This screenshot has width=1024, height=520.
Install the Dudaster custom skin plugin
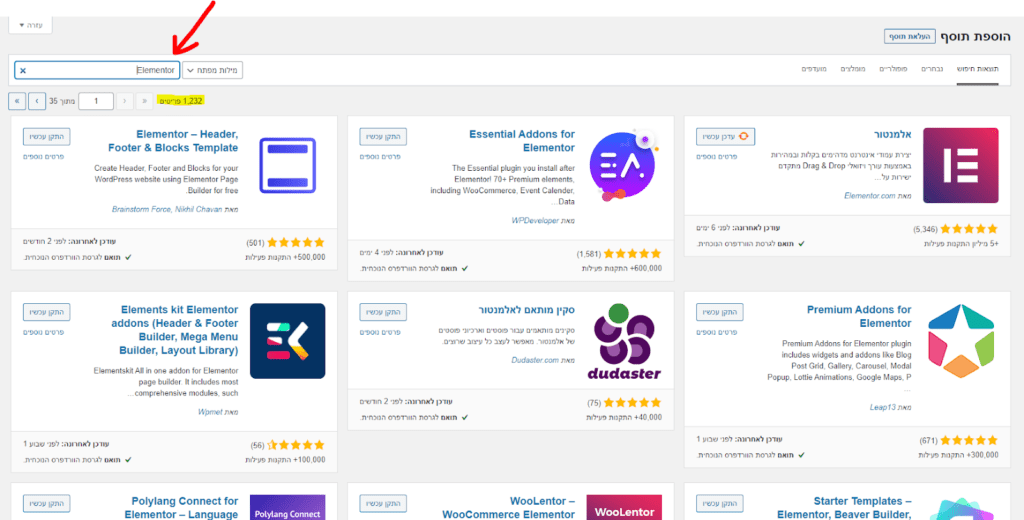pyautogui.click(x=383, y=312)
